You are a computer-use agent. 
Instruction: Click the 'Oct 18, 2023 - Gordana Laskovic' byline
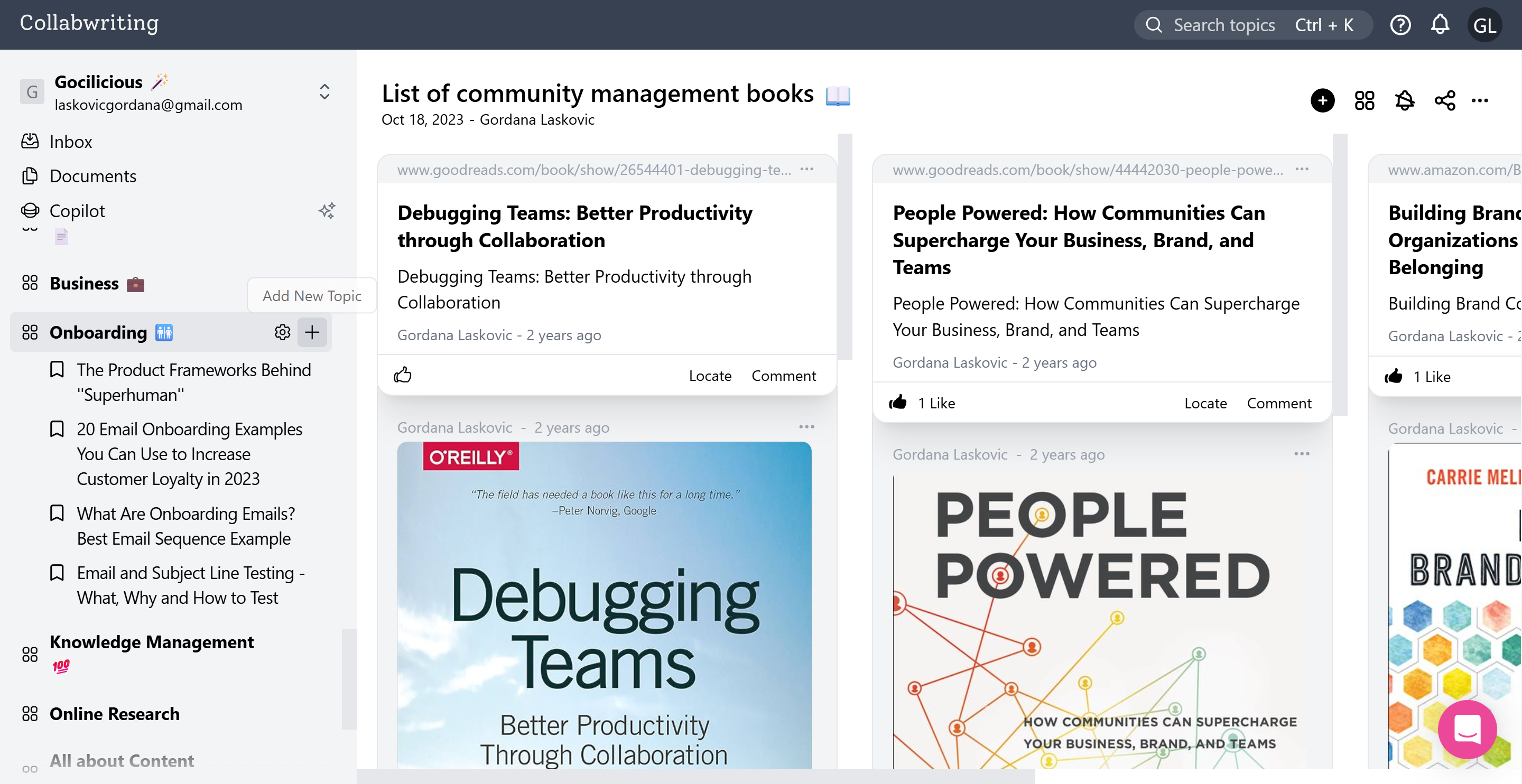tap(487, 119)
